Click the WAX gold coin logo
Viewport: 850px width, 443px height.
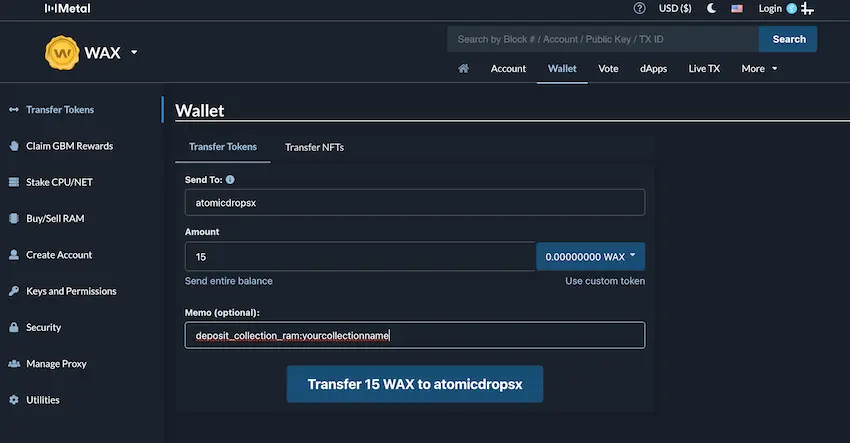click(62, 53)
